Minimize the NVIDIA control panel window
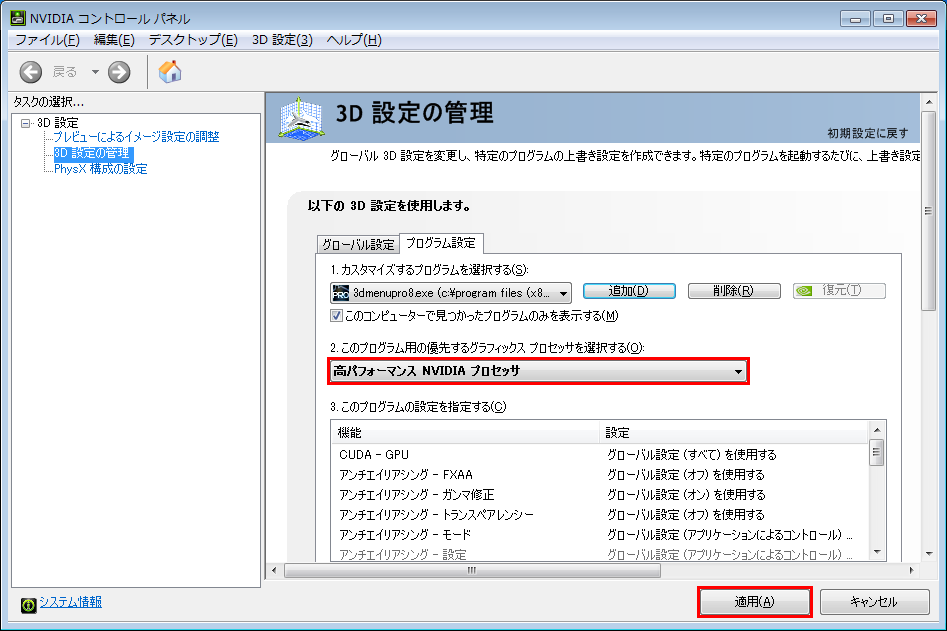Screen dimensions: 947x631 pos(855,19)
